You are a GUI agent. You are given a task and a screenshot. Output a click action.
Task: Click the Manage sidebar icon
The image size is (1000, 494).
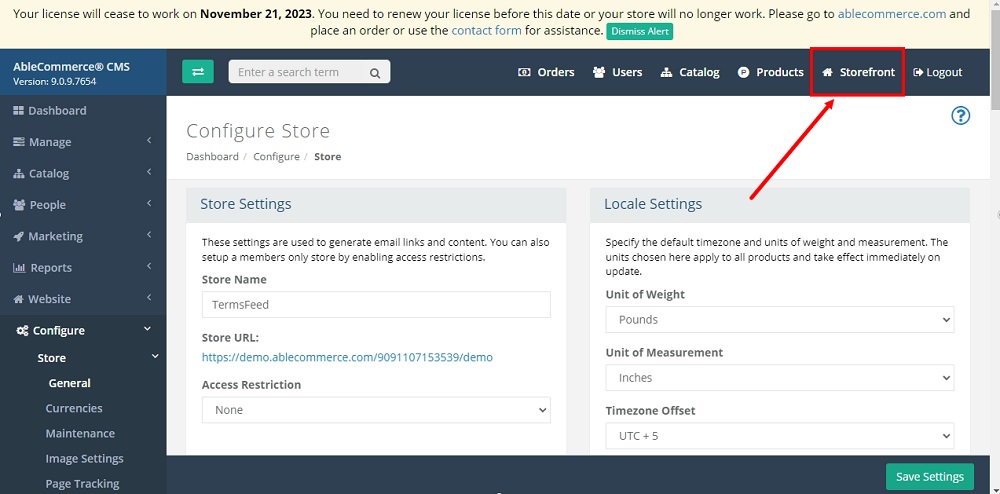pos(19,142)
